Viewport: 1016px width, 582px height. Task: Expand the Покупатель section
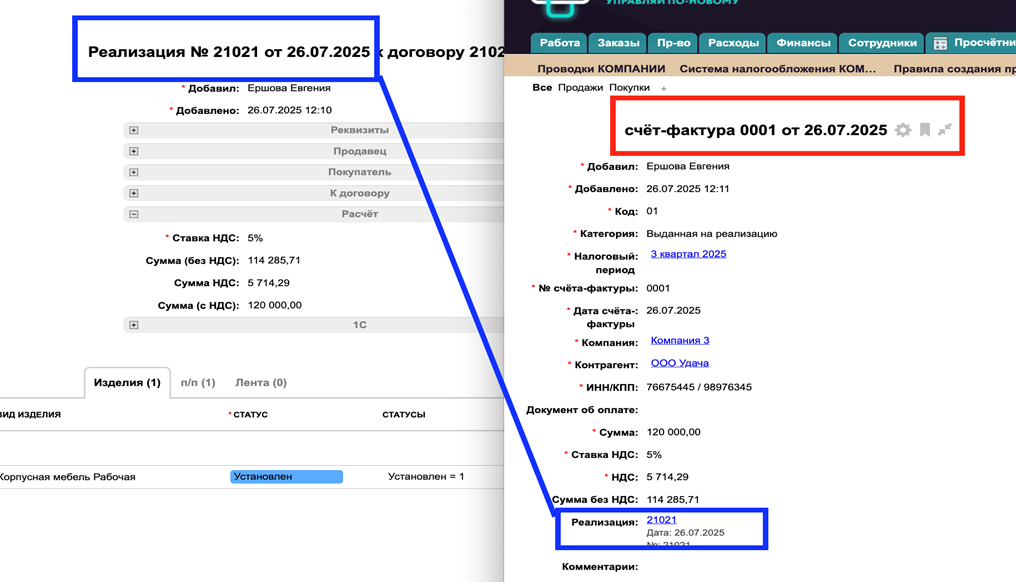[x=134, y=172]
